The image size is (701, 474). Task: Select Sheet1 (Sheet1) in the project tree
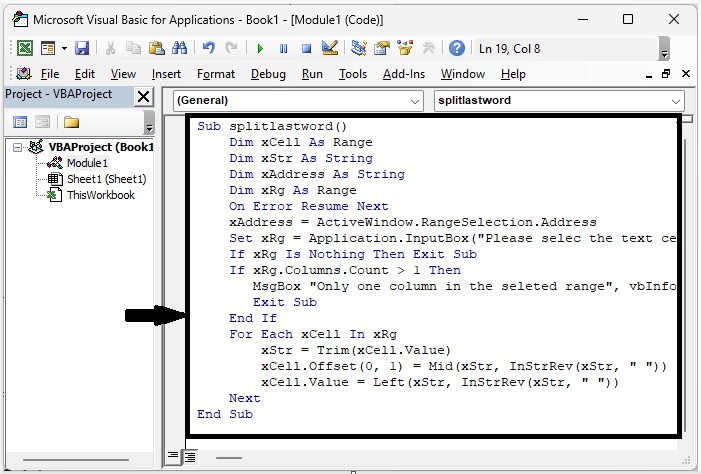[x=106, y=179]
